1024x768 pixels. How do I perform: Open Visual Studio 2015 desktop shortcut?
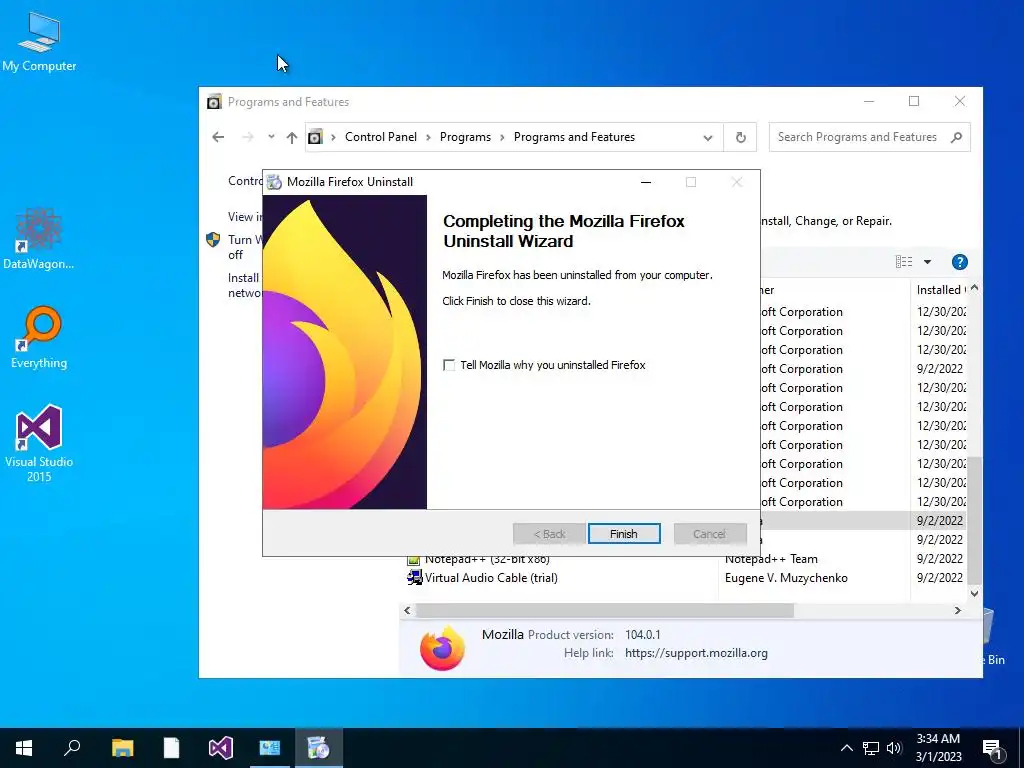point(39,443)
